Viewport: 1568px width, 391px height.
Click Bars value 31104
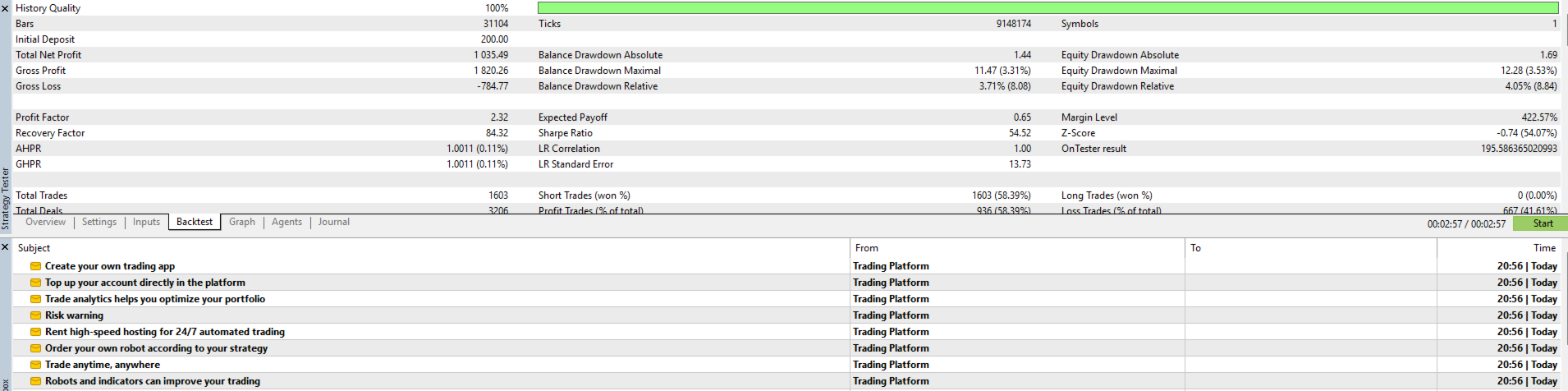click(x=495, y=24)
